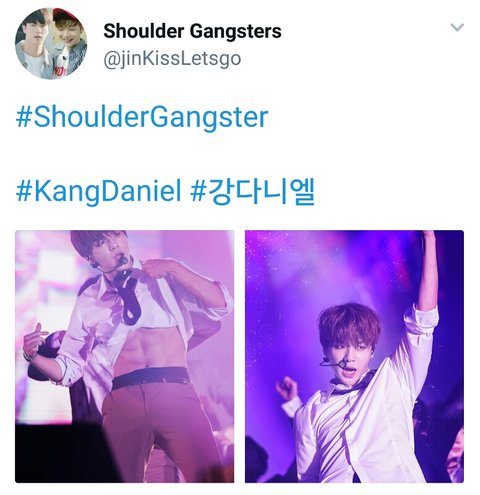Open the Korean #강다니엘 hashtag

point(252,191)
